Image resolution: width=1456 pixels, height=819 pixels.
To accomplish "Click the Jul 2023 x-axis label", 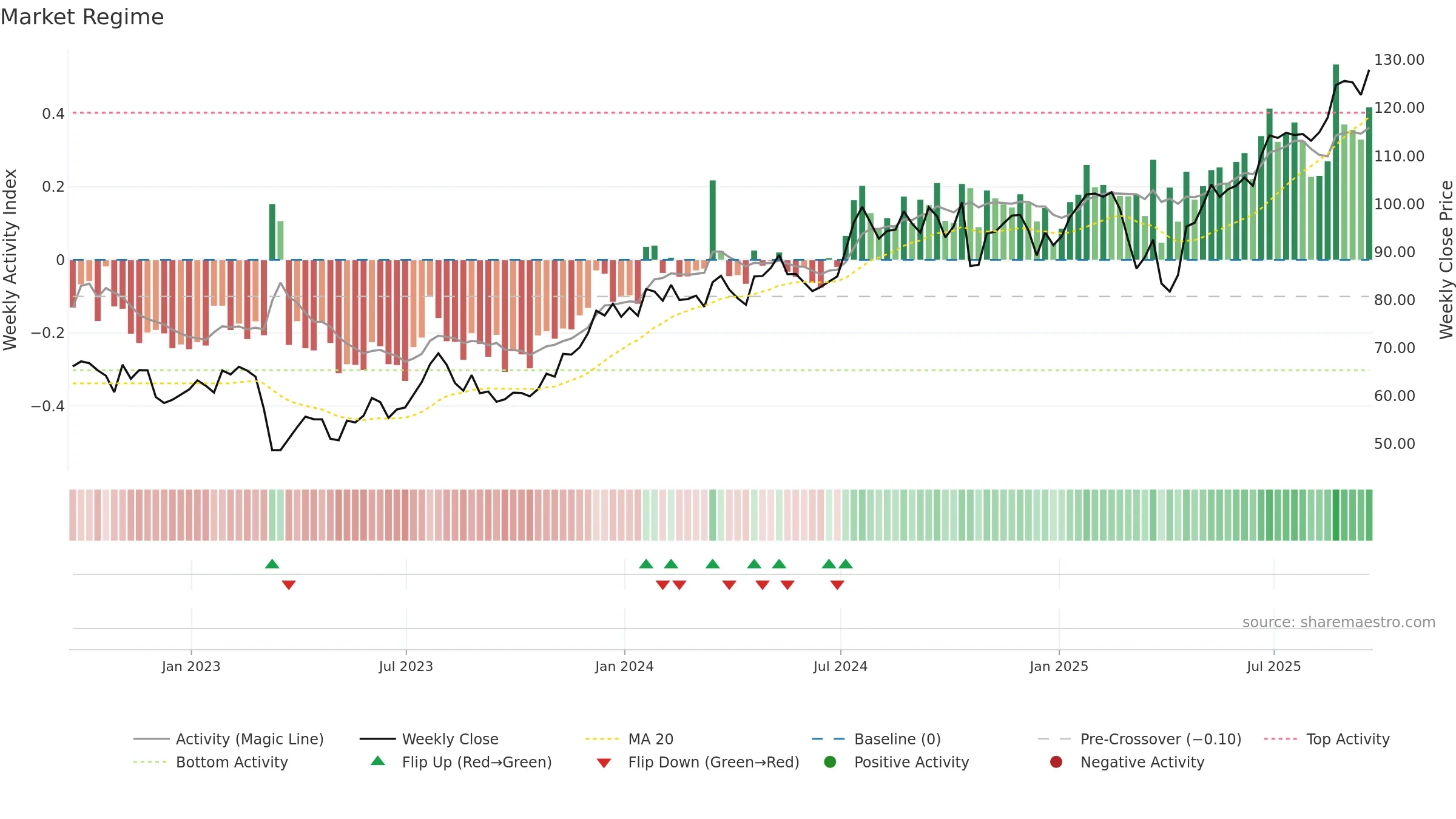I will (x=406, y=666).
